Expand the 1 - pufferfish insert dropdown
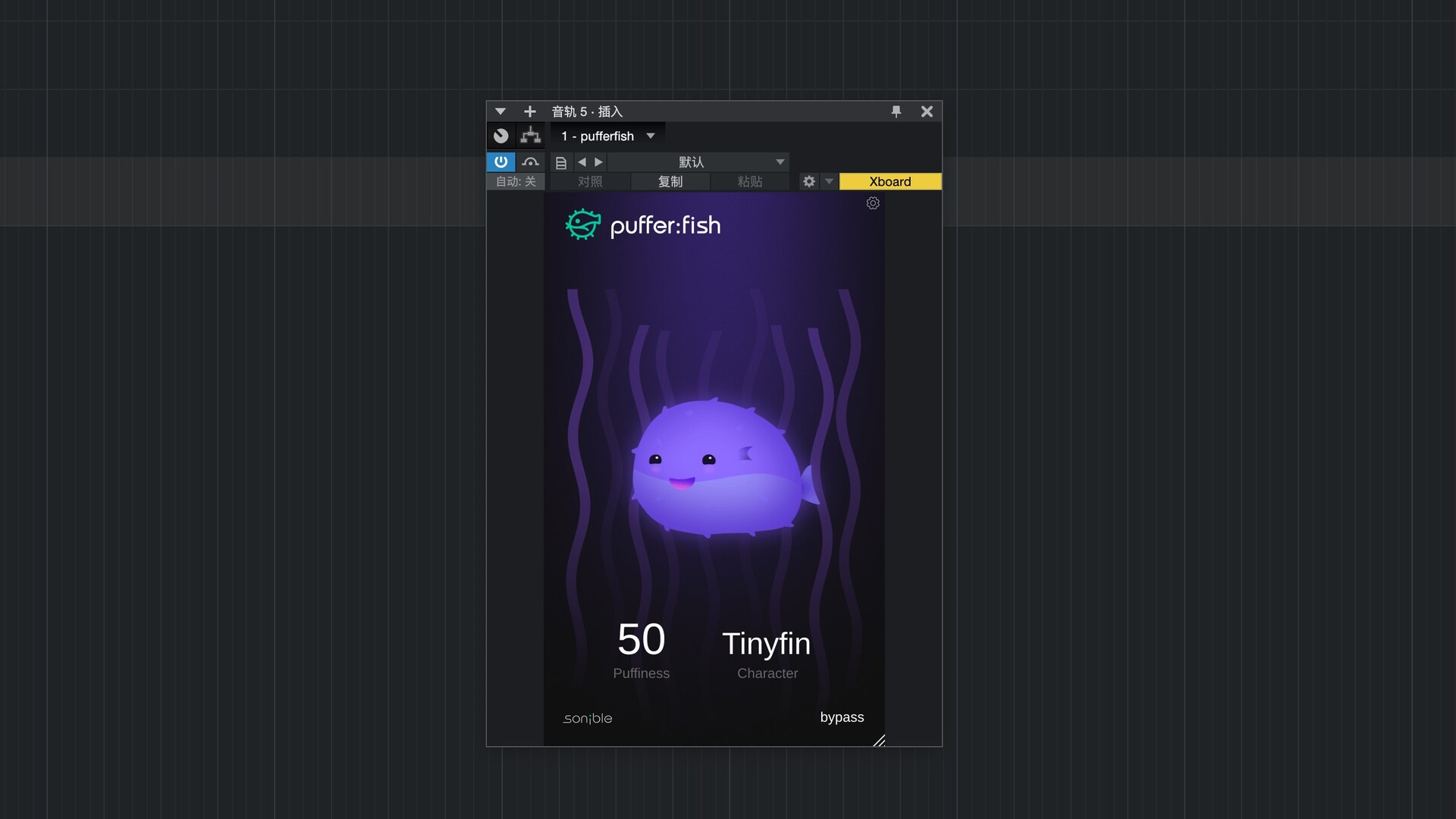1456x819 pixels. pos(651,136)
